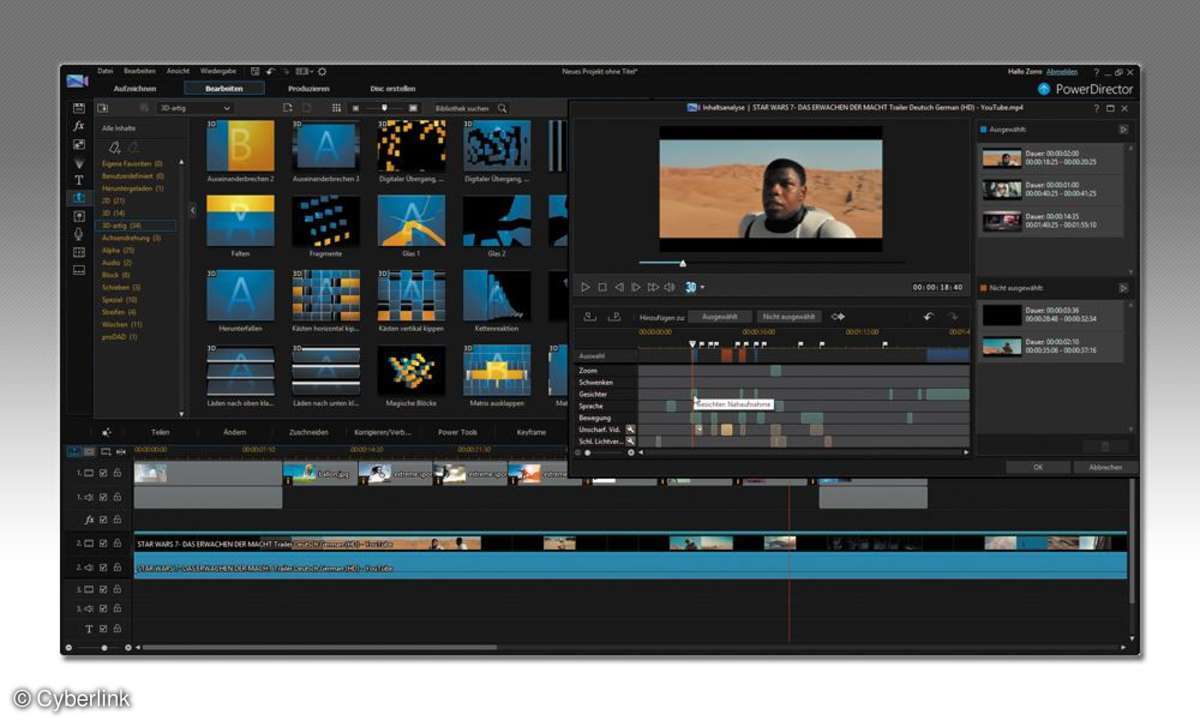
Task: Stop playback in Inhaltsanalyse window
Action: tap(603, 287)
